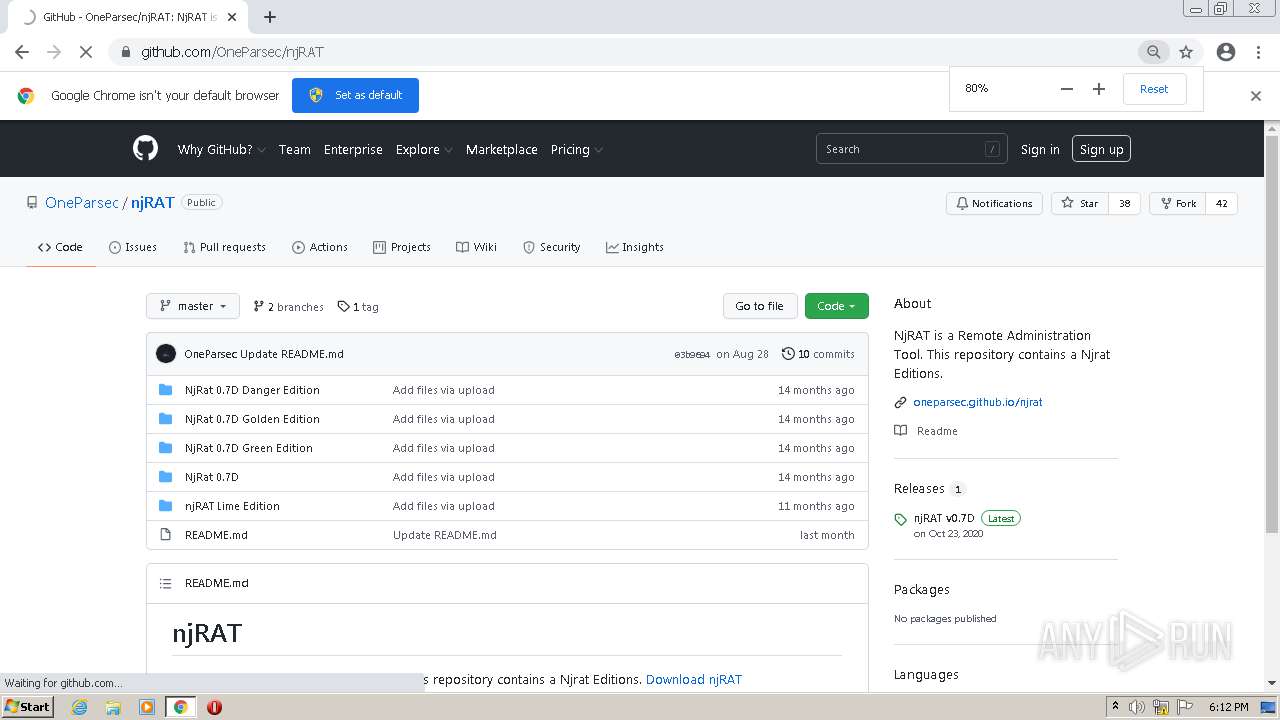The image size is (1280, 720).
Task: Dismiss the default browser infobar
Action: pyautogui.click(x=1256, y=96)
